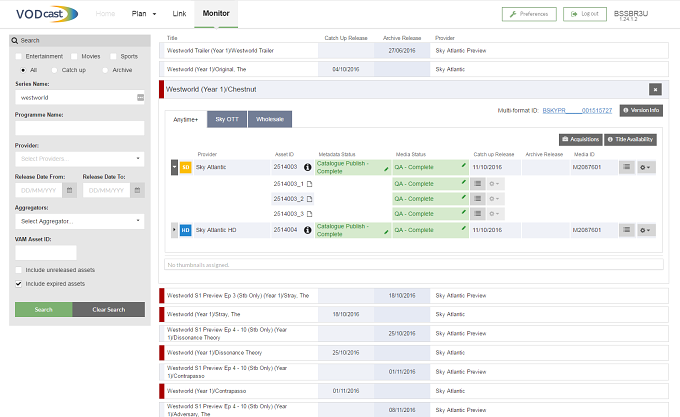Close the Westworld Chestnut detail panel

[655, 89]
